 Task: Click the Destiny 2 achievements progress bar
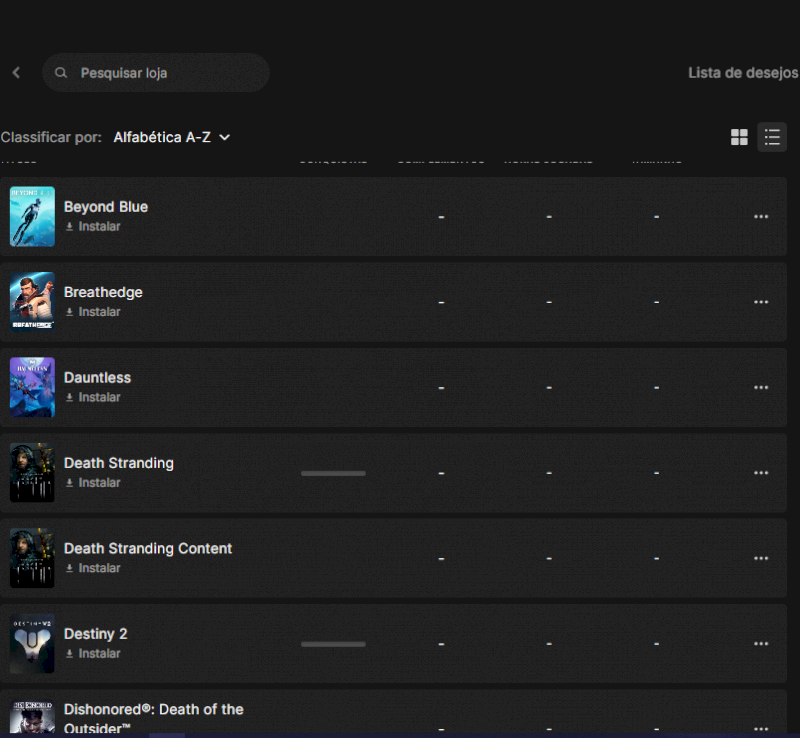click(333, 644)
